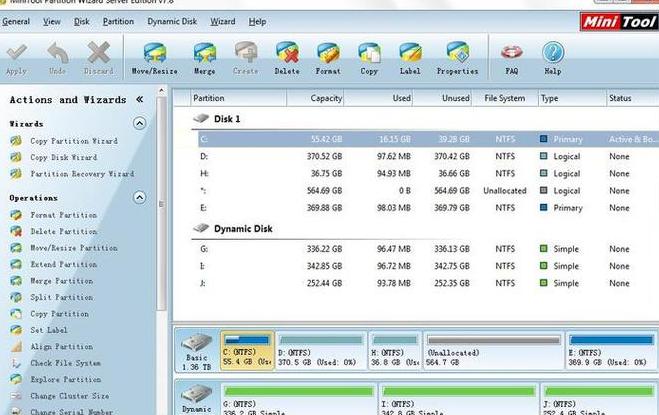Select the D: partition row
This screenshot has width=659, height=415.
(428, 156)
